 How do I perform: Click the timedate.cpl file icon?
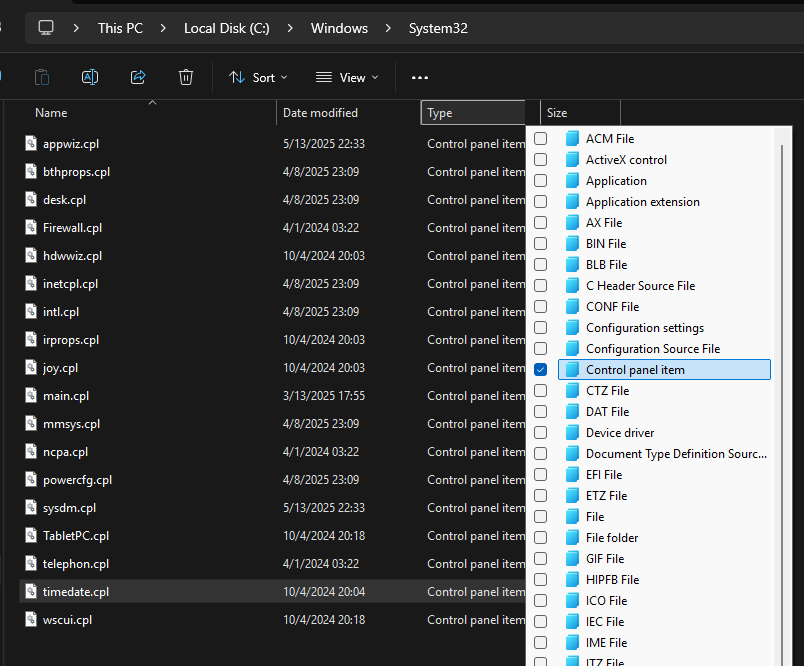[x=31, y=591]
